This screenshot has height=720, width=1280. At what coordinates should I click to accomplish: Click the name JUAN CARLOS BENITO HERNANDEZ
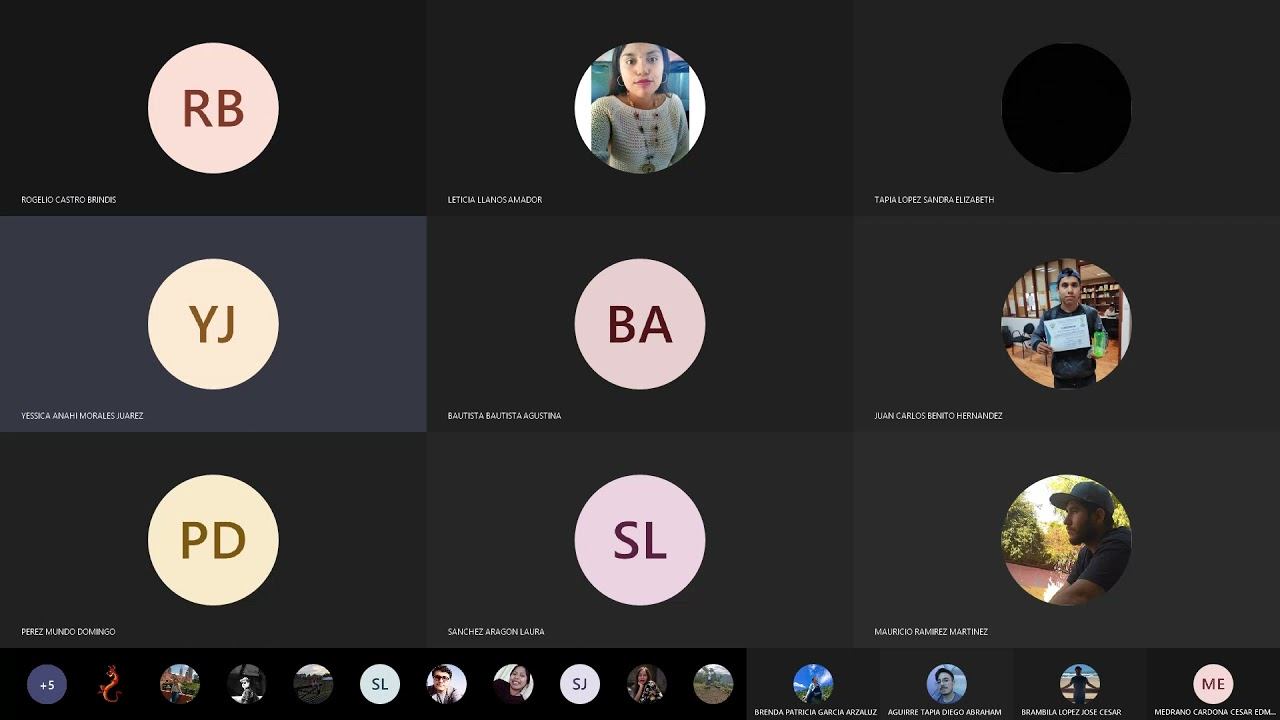pos(938,416)
